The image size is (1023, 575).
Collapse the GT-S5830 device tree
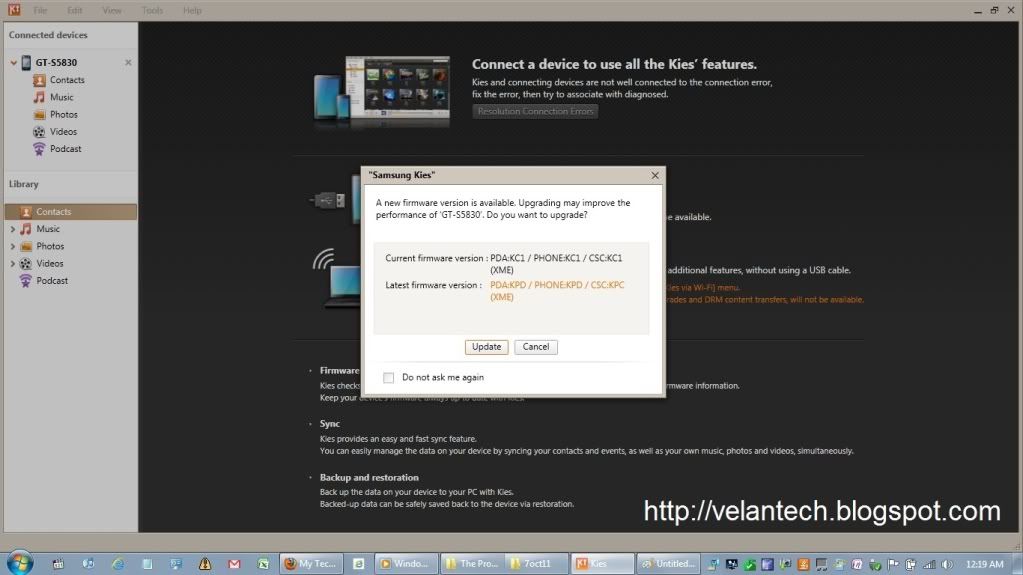click(x=13, y=63)
